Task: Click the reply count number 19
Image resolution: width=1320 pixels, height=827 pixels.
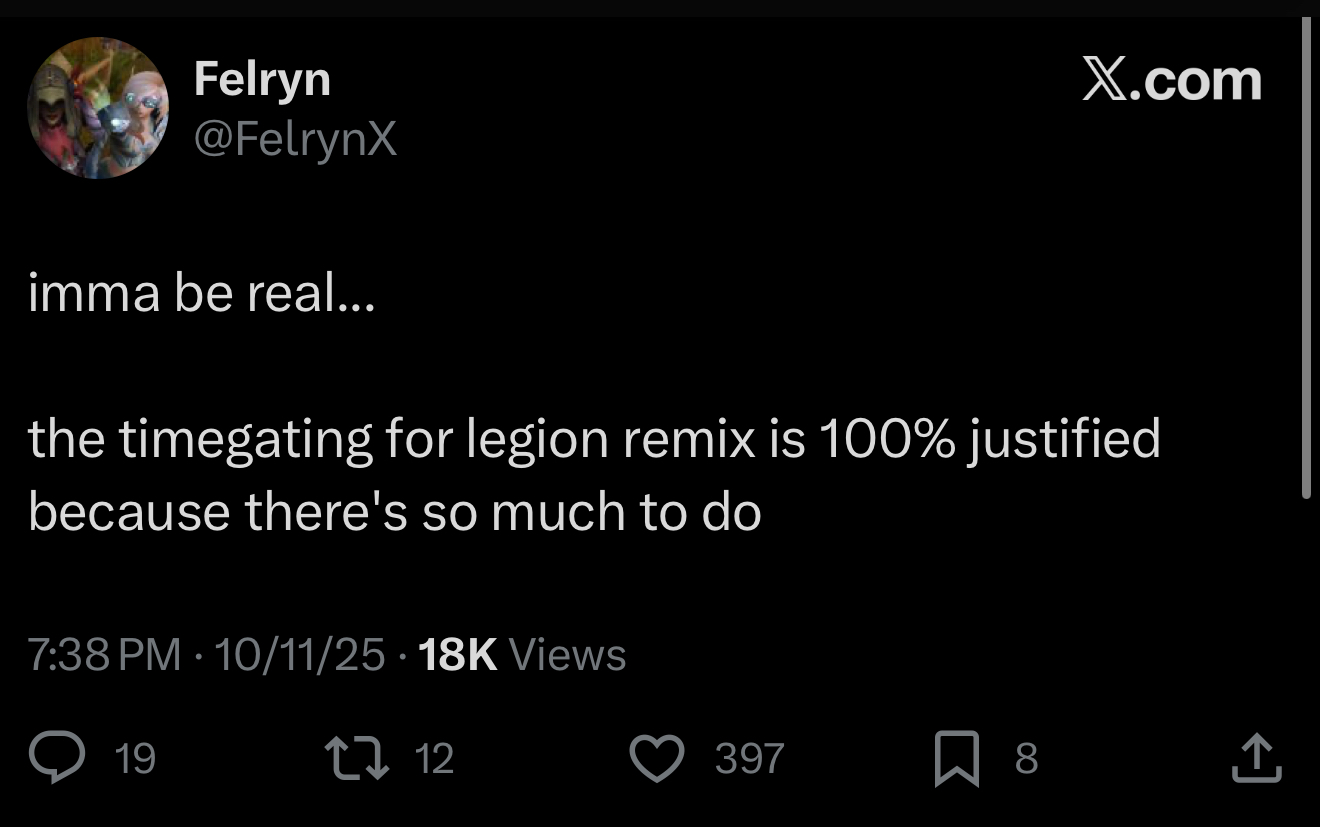Action: 135,759
